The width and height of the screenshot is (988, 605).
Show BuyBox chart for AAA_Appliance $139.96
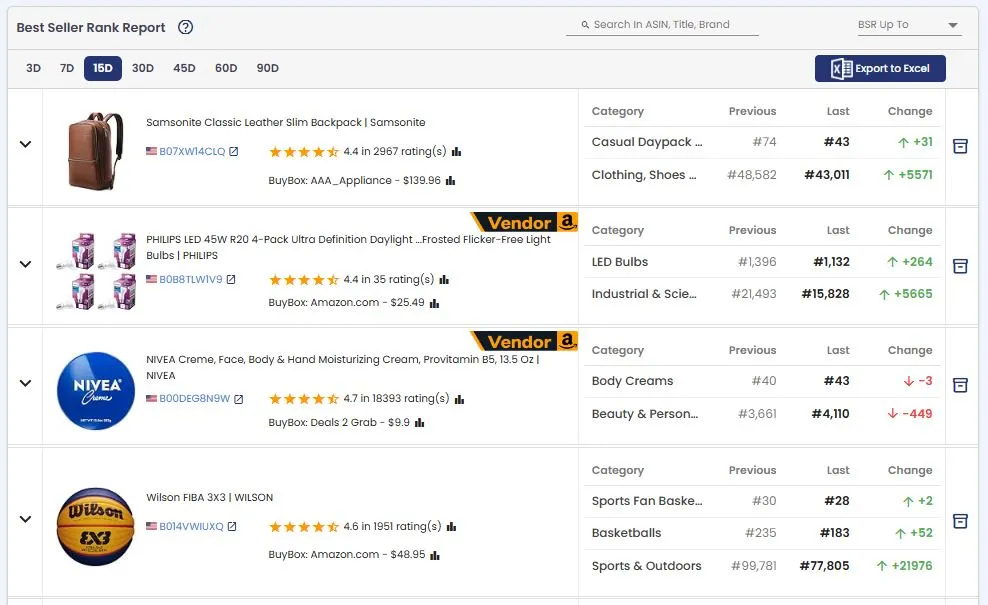451,181
